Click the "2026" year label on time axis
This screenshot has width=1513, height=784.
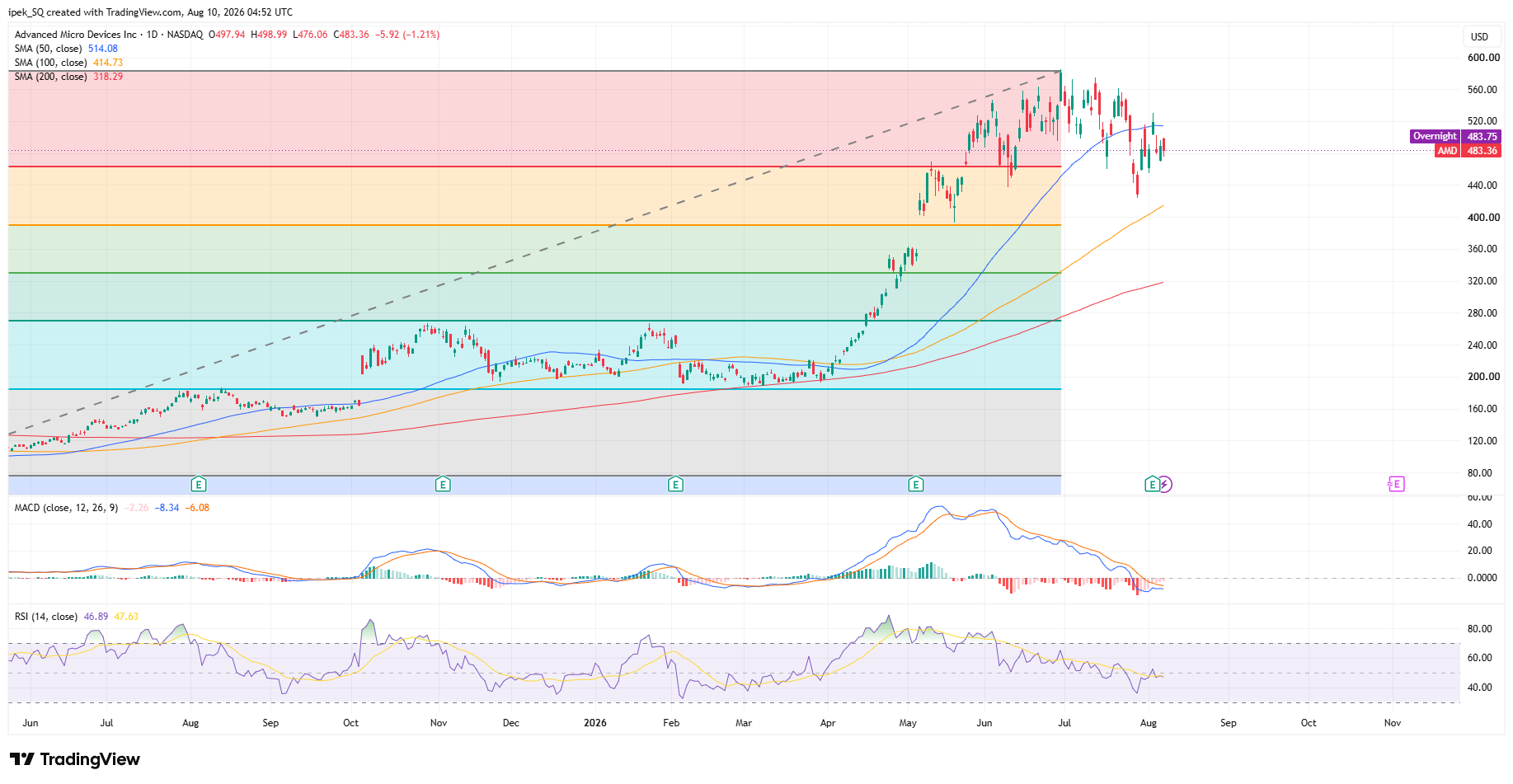(594, 723)
